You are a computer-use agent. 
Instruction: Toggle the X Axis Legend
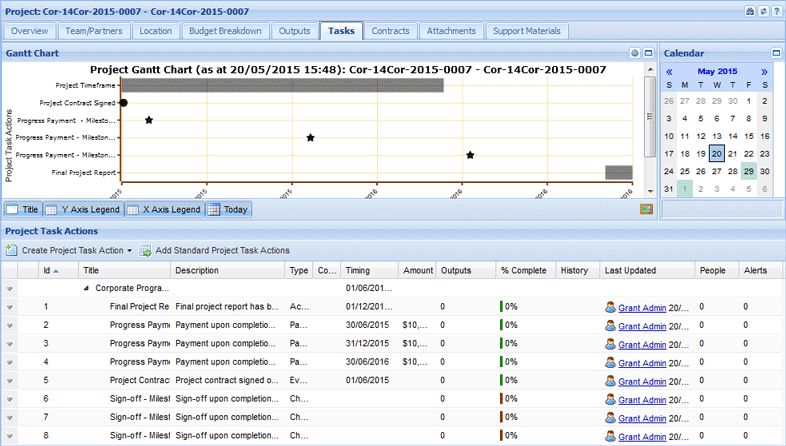coord(164,210)
